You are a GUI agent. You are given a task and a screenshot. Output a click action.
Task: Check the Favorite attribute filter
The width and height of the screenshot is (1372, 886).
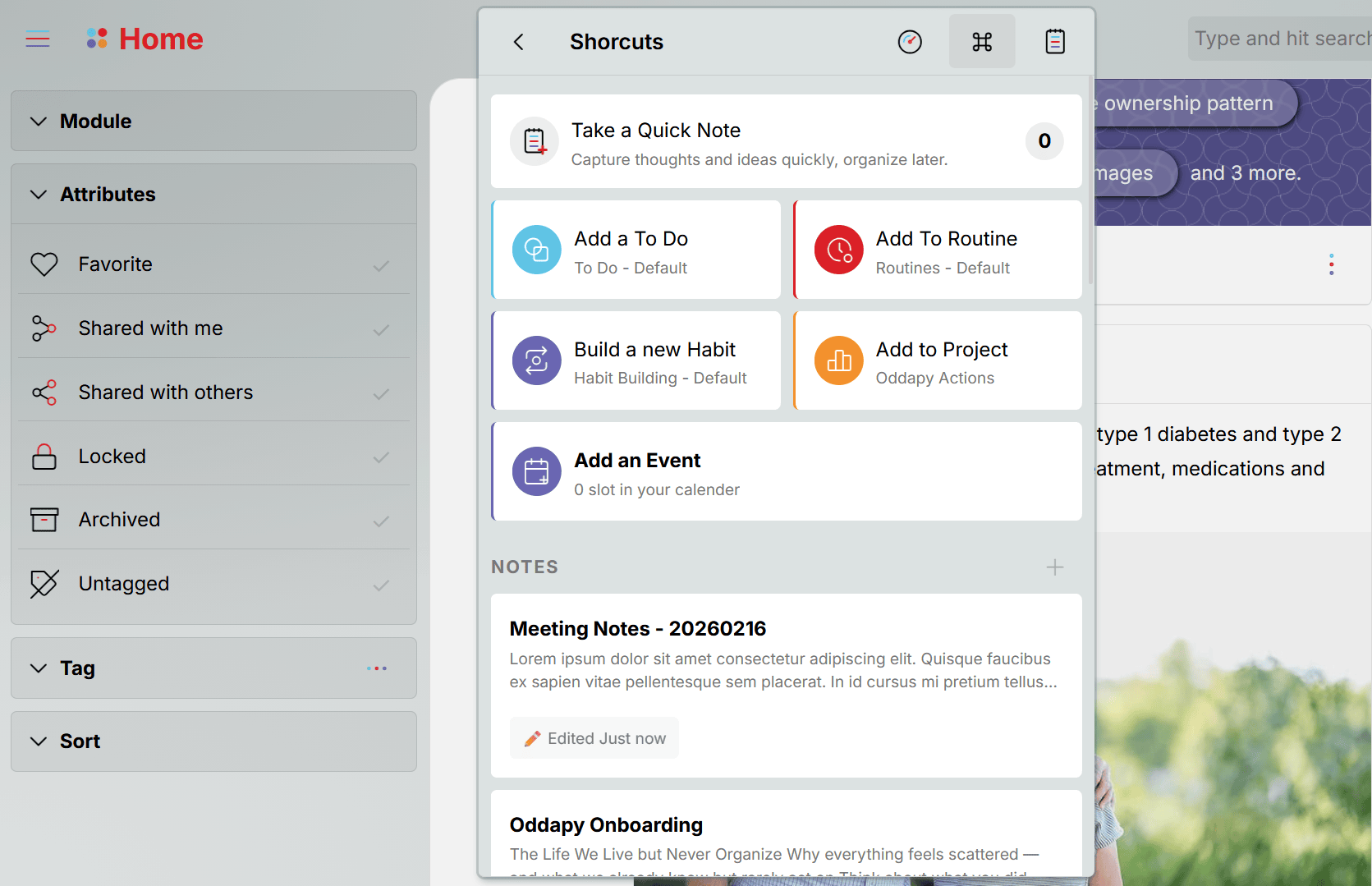coord(380,265)
